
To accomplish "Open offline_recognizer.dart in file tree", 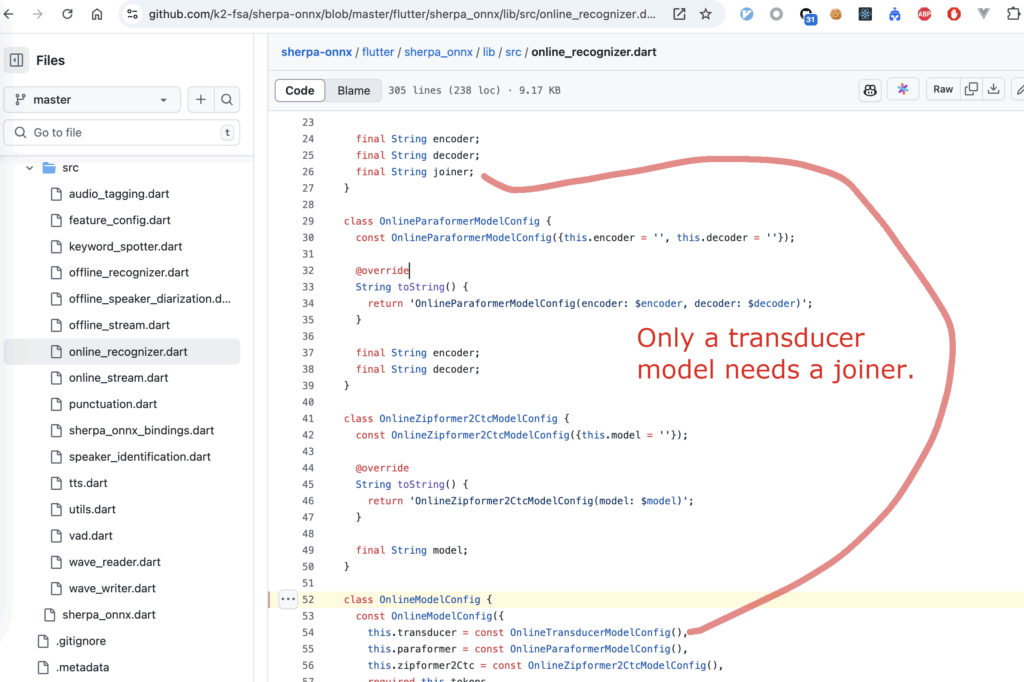I will click(128, 272).
